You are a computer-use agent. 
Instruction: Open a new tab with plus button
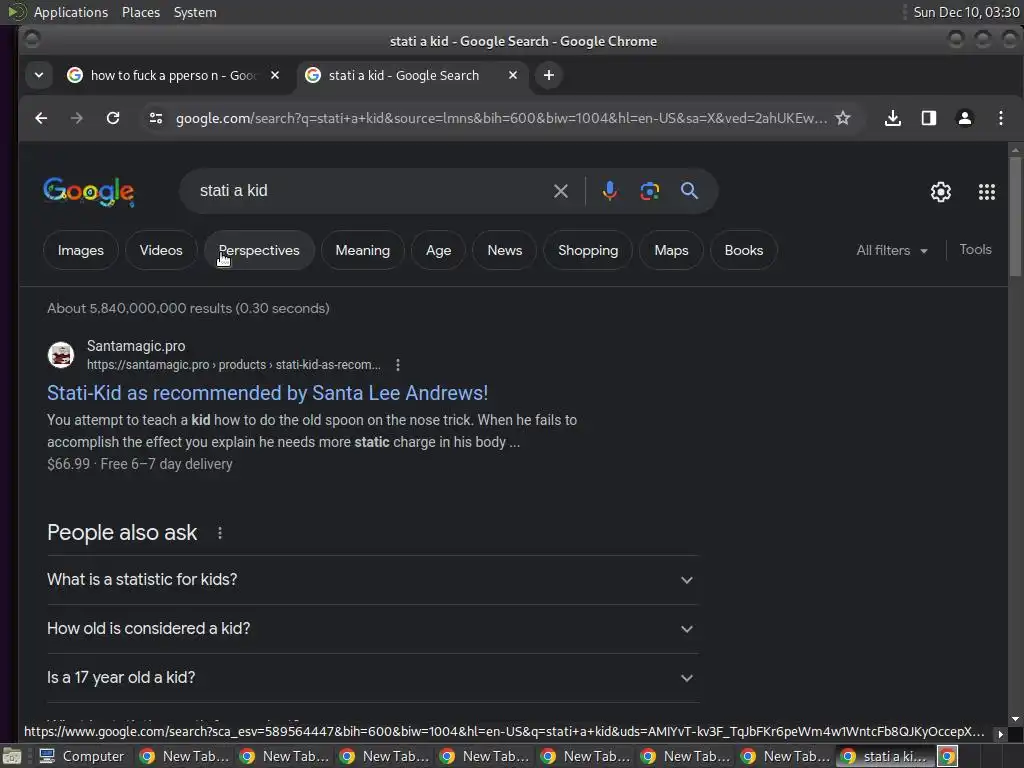[x=549, y=75]
